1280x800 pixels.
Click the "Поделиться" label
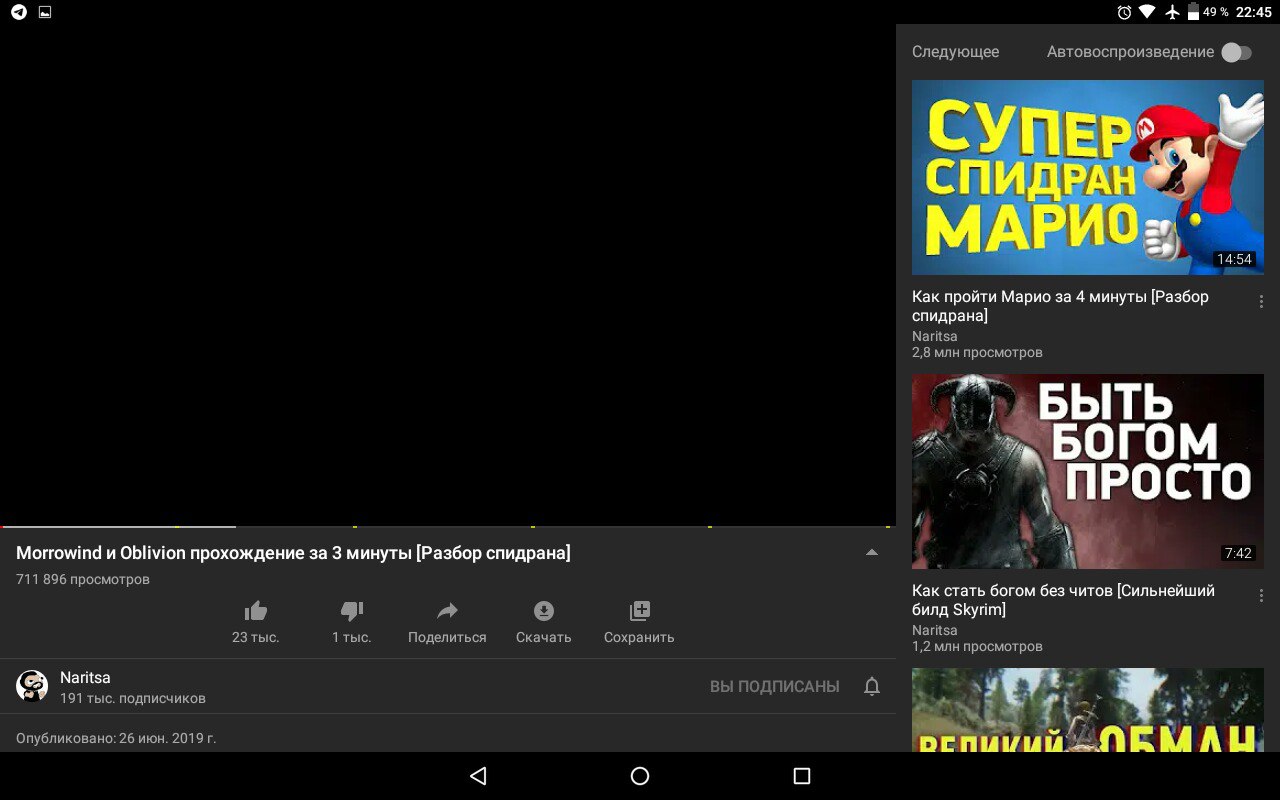447,637
